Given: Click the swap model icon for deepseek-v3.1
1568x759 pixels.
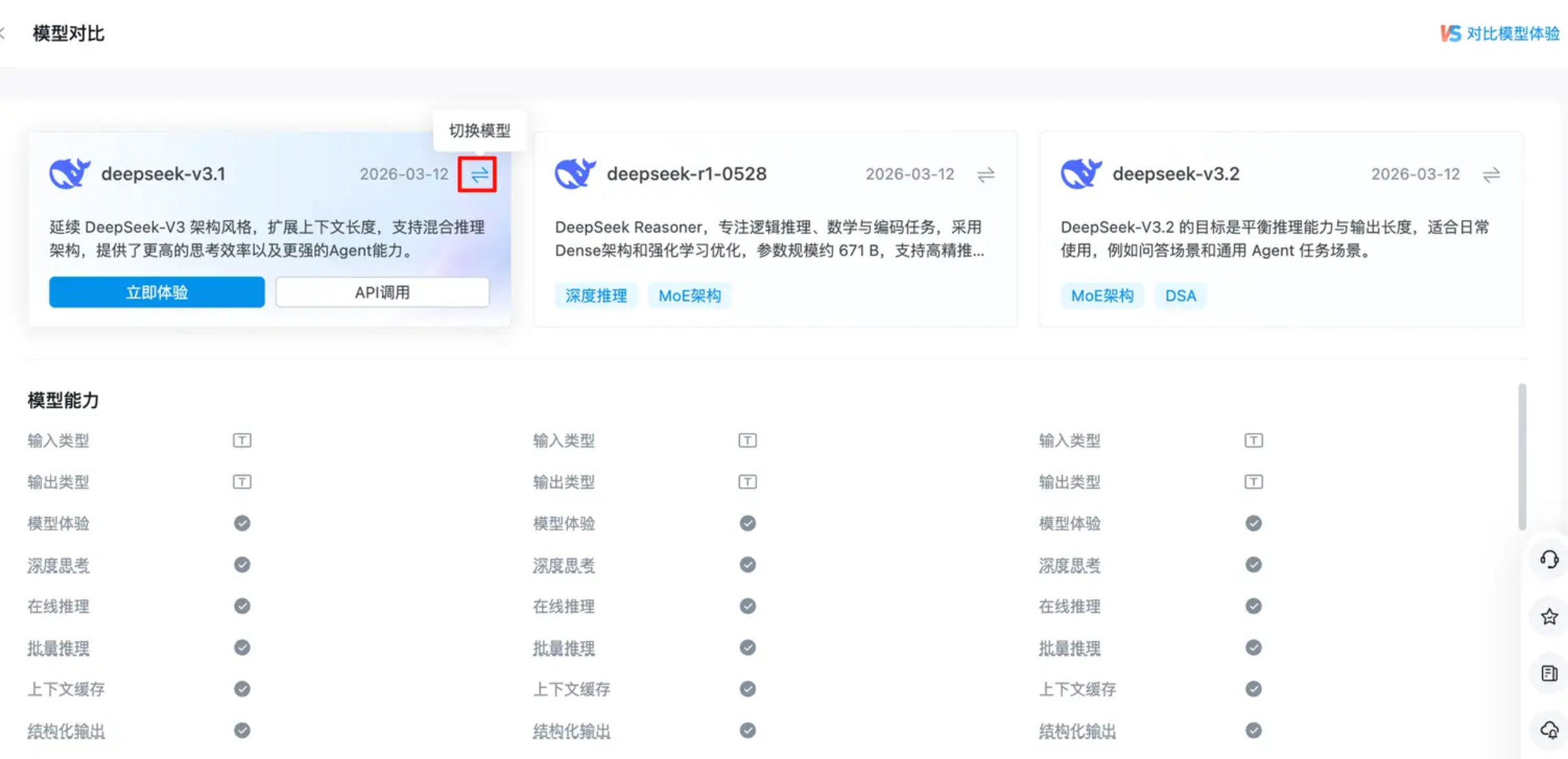Looking at the screenshot, I should [478, 174].
